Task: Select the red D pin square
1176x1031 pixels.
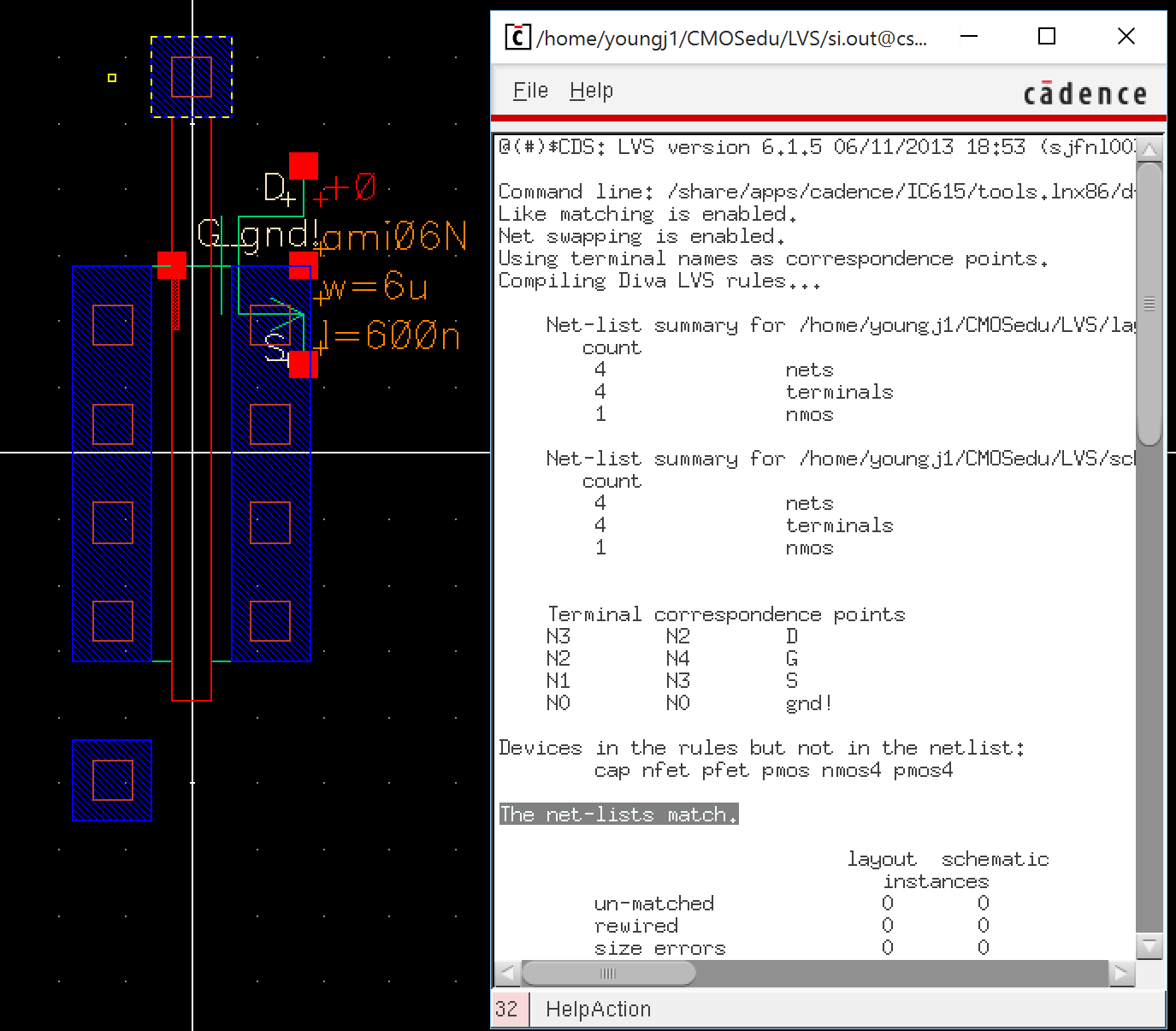Action: [x=303, y=166]
